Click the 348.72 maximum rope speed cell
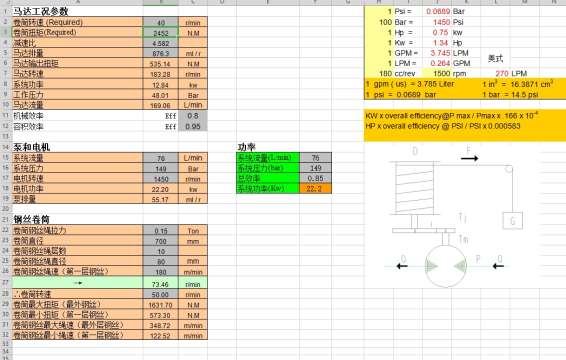 (161, 325)
